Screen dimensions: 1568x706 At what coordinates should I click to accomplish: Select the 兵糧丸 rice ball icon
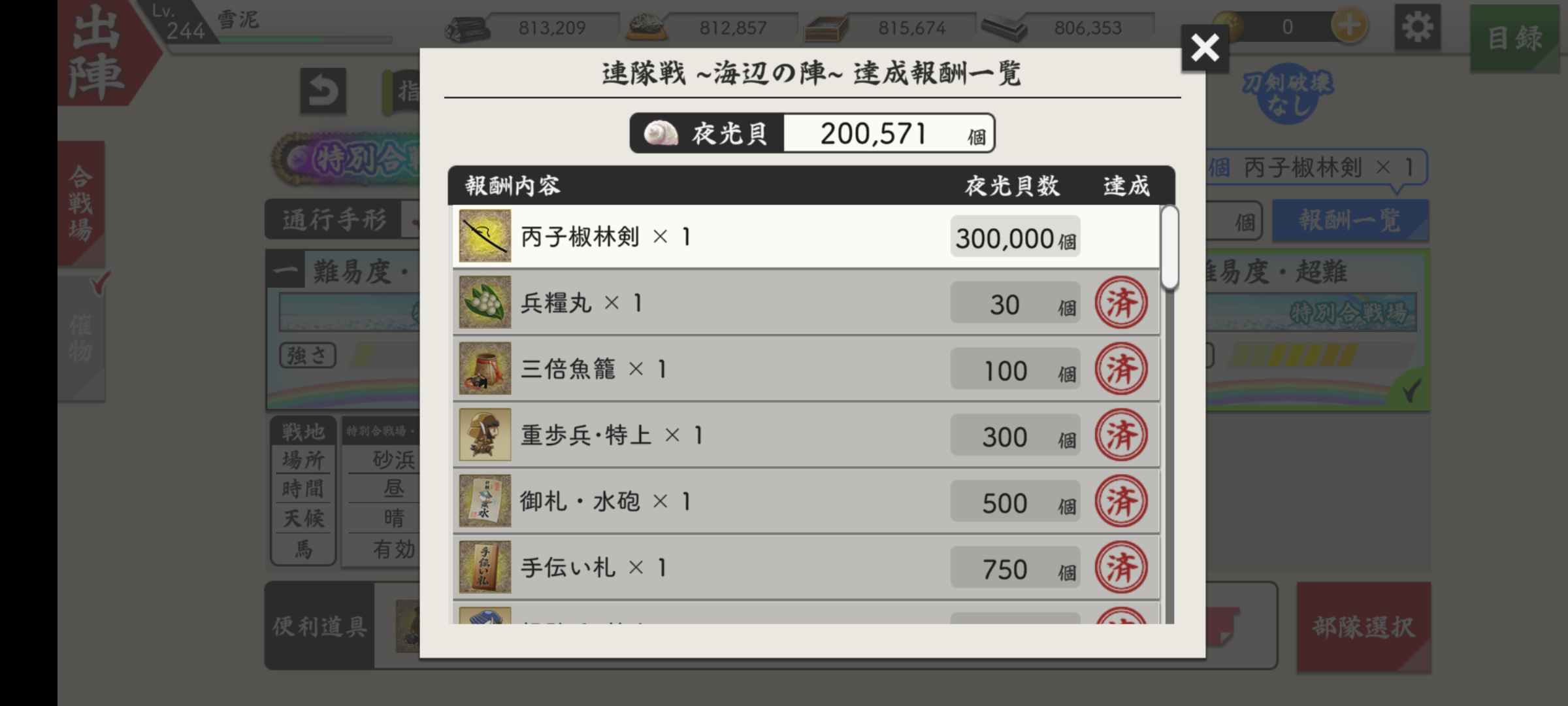[x=485, y=302]
